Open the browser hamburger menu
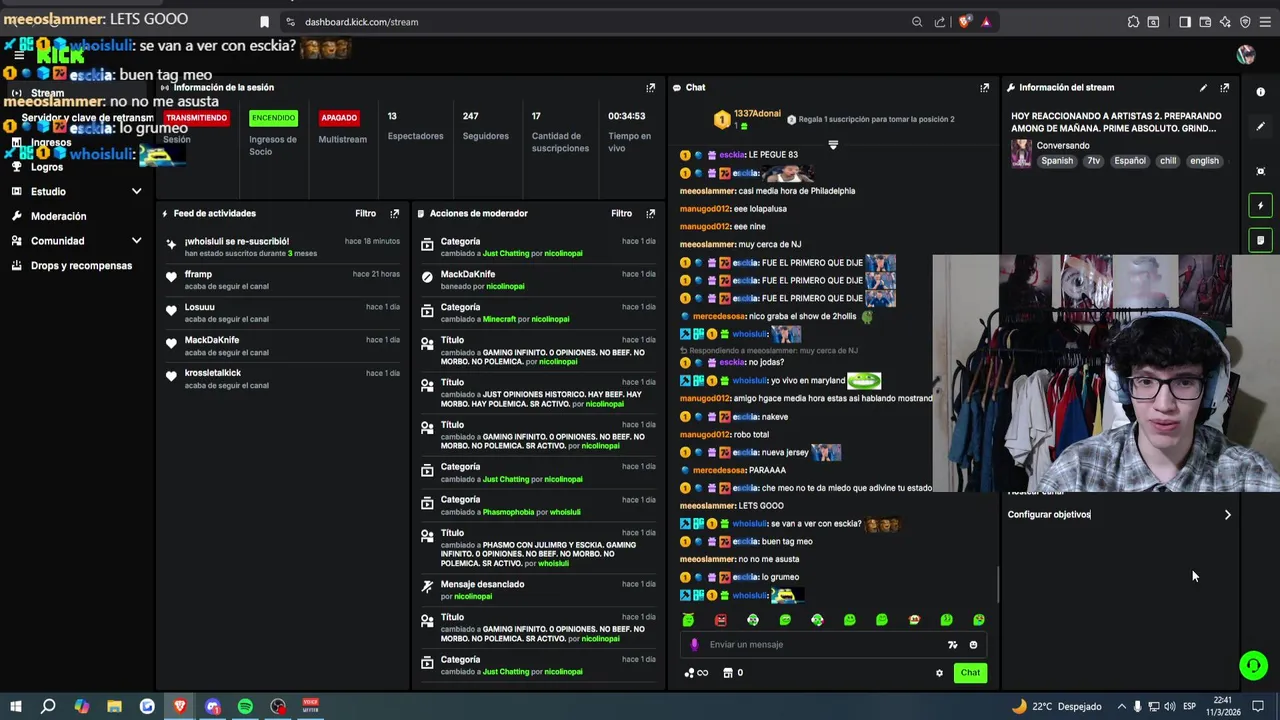This screenshot has height=720, width=1280. click(1266, 22)
